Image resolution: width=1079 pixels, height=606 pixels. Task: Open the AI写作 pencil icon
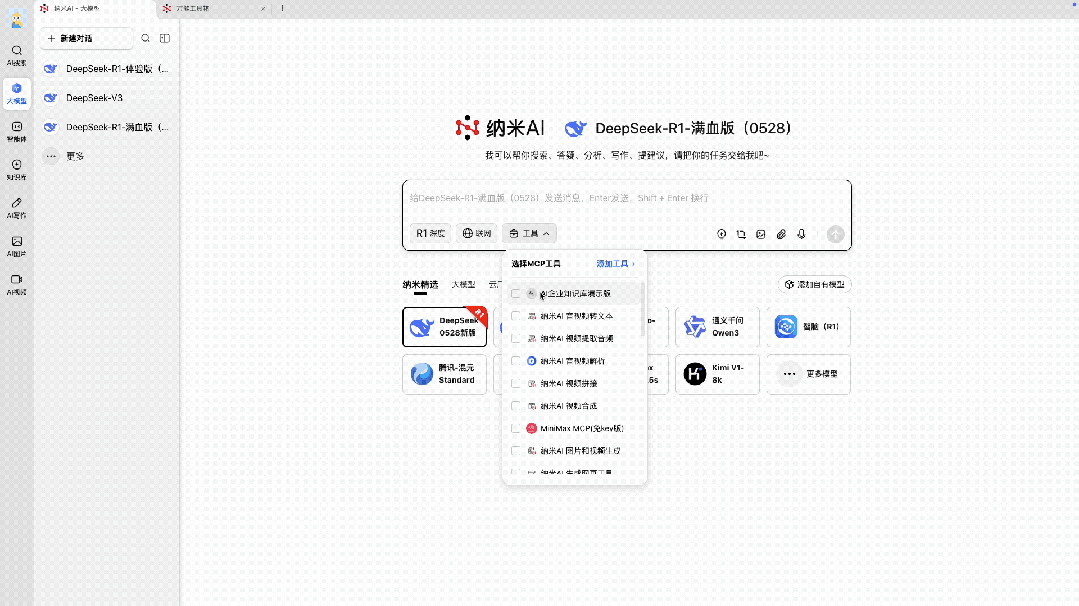17,208
